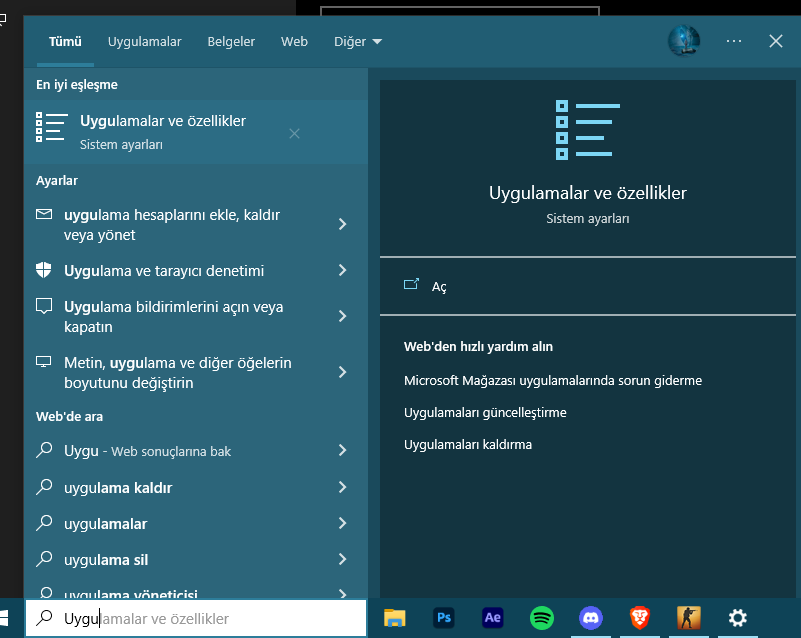The width and height of the screenshot is (801, 638).
Task: Click search icon beside uygulama kaldır
Action: pyautogui.click(x=44, y=486)
